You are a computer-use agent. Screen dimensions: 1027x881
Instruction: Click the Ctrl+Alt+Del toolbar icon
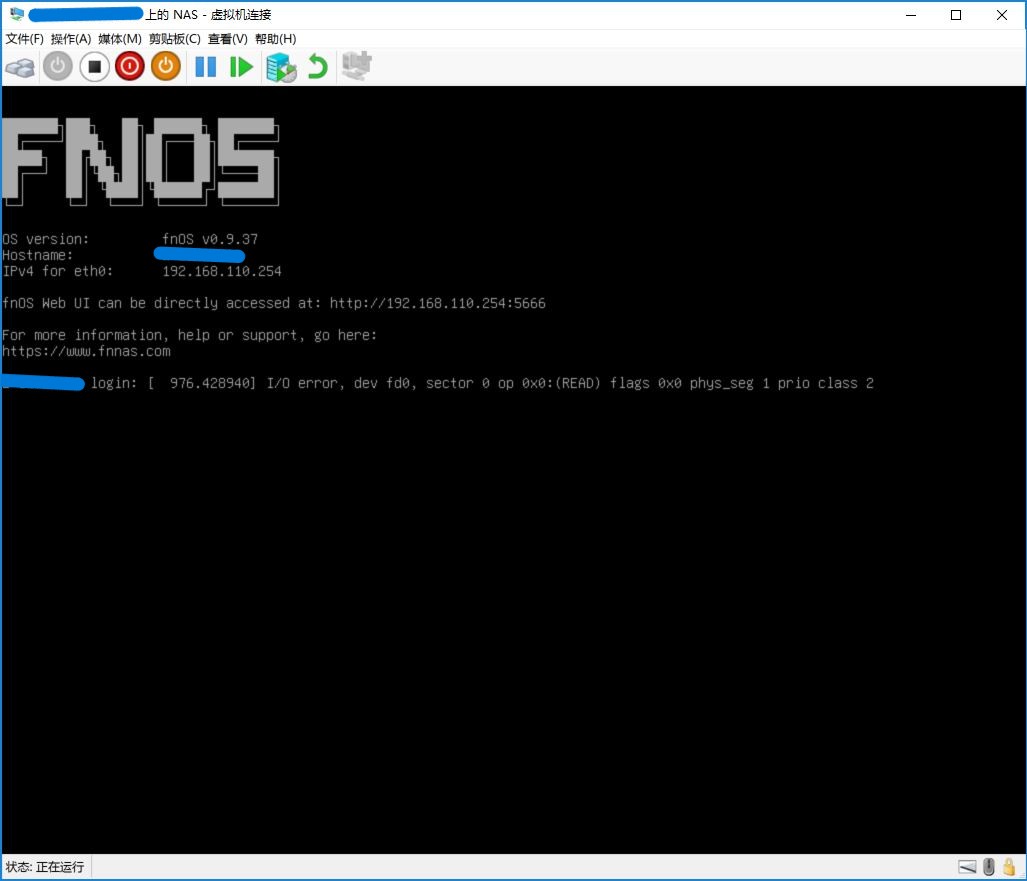pos(20,67)
